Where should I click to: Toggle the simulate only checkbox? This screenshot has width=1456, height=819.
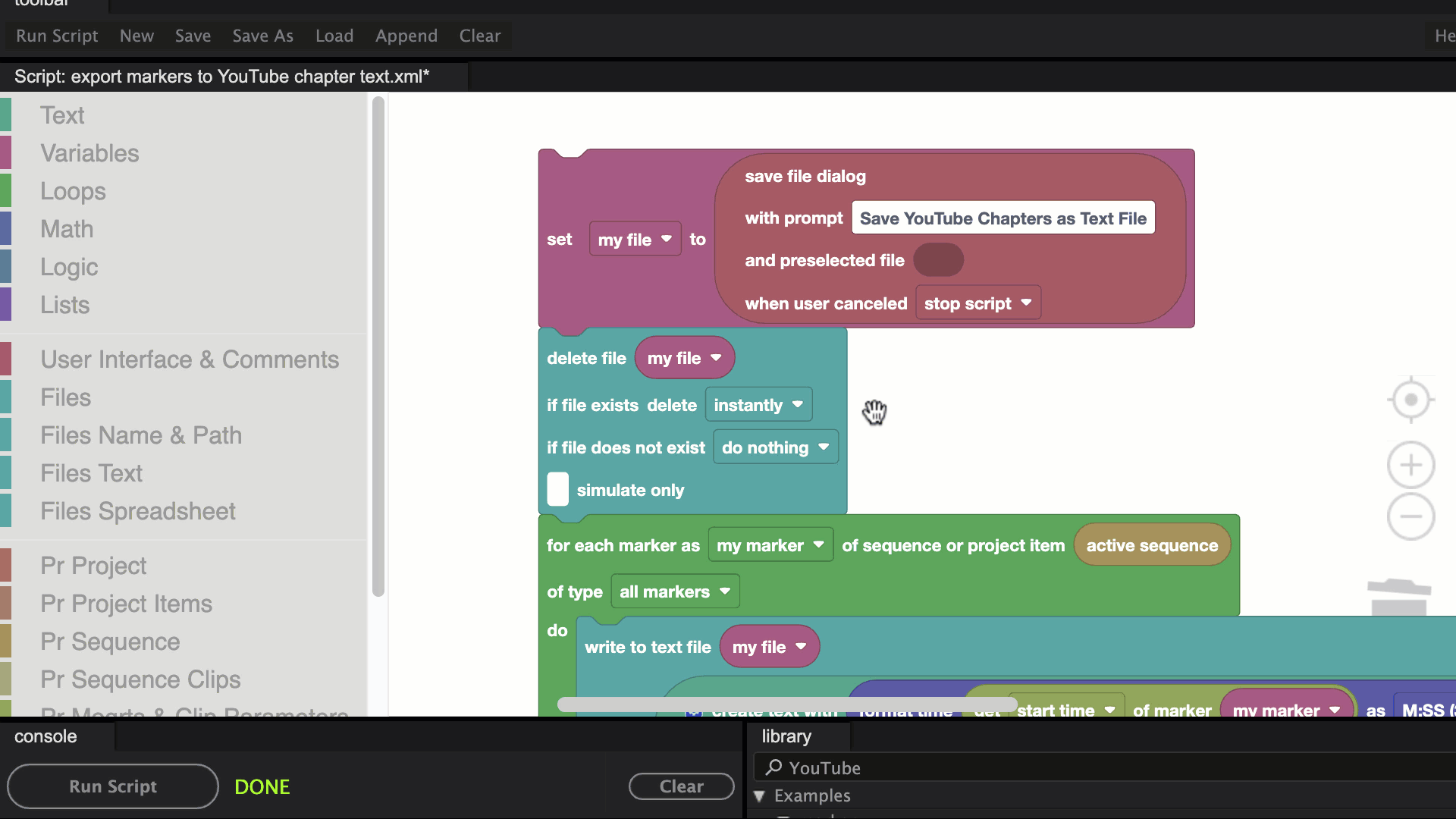557,490
